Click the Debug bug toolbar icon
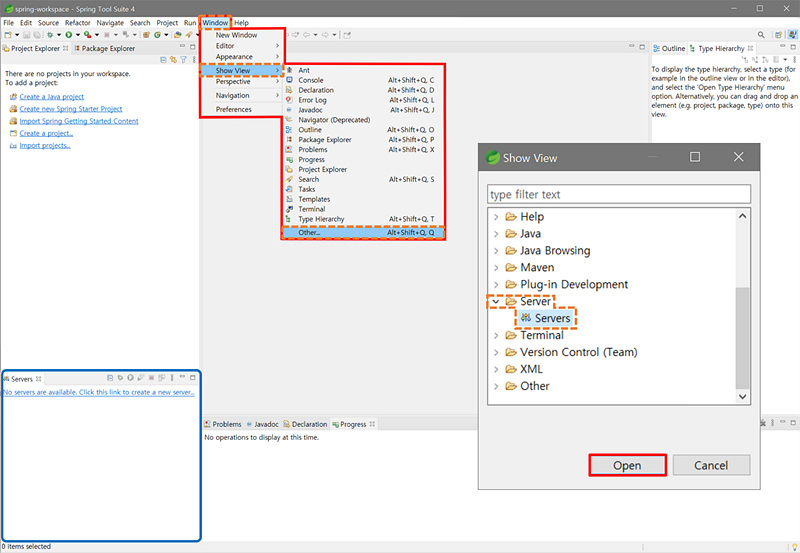 click(50, 35)
